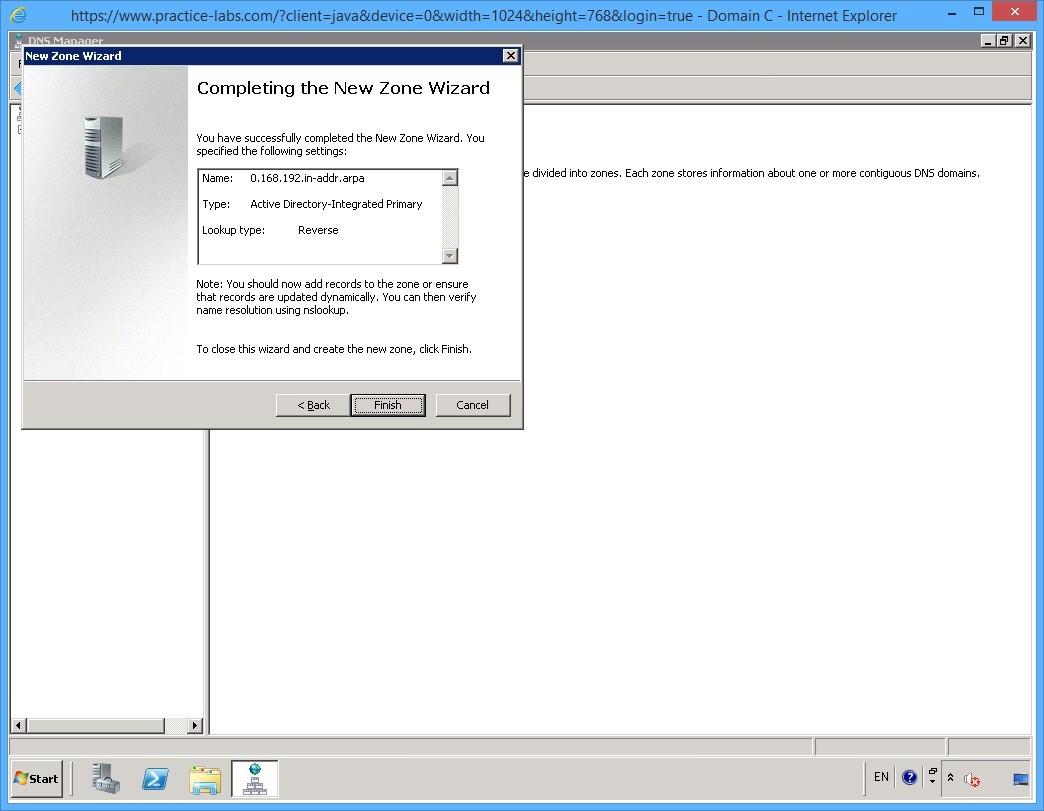This screenshot has height=811, width=1044.
Task: Open the EN language selector
Action: pos(881,777)
